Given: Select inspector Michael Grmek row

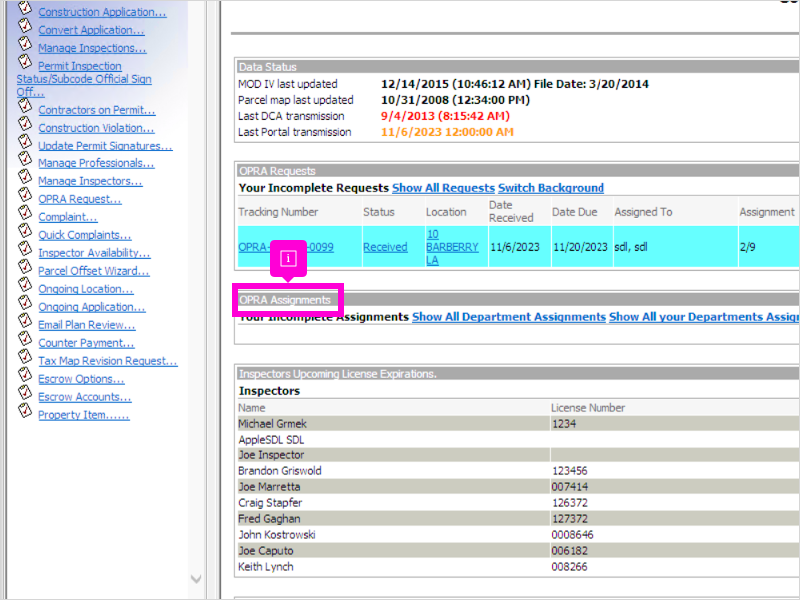Looking at the screenshot, I should (518, 424).
